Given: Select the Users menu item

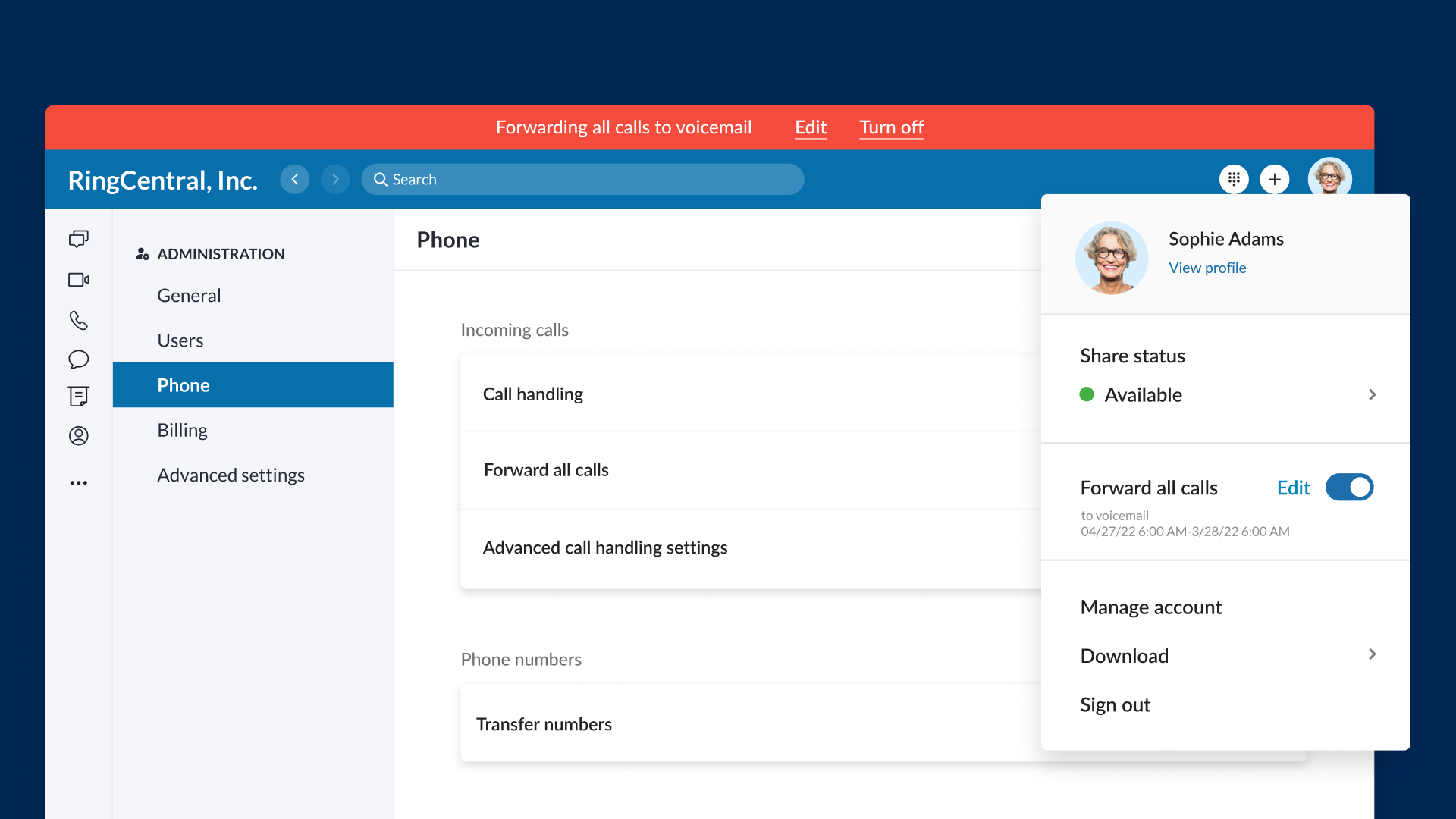Looking at the screenshot, I should point(180,340).
